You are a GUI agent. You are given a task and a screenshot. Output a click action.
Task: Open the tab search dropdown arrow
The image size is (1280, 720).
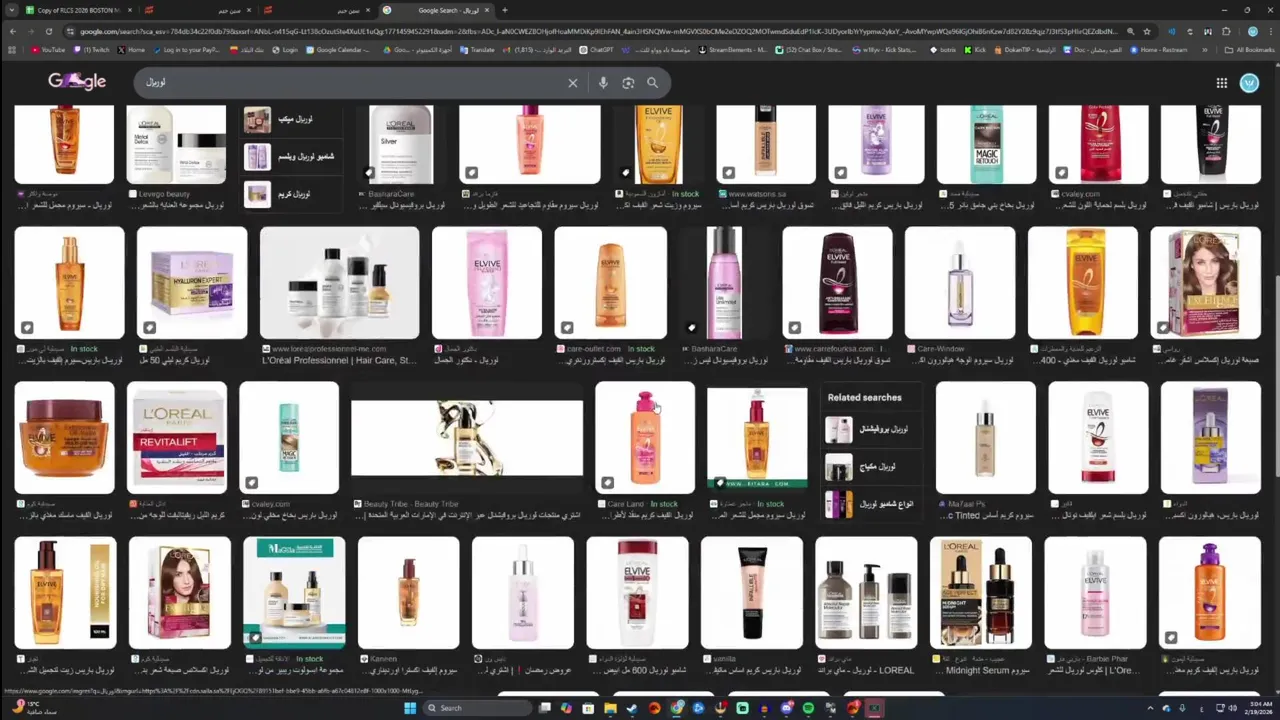[12, 10]
